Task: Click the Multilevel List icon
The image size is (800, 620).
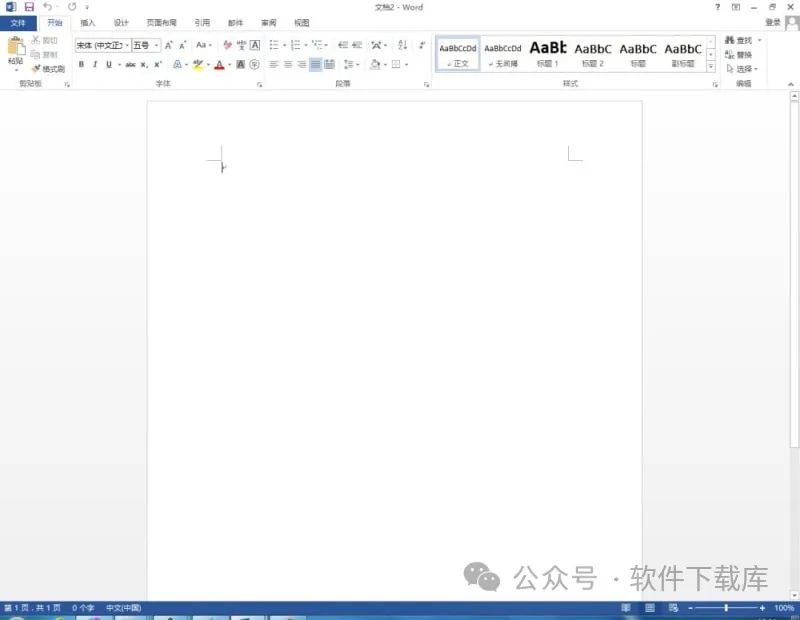Action: click(x=317, y=45)
